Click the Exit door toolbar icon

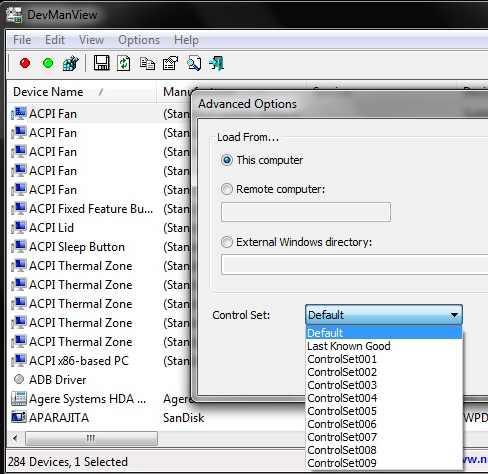[x=216, y=63]
